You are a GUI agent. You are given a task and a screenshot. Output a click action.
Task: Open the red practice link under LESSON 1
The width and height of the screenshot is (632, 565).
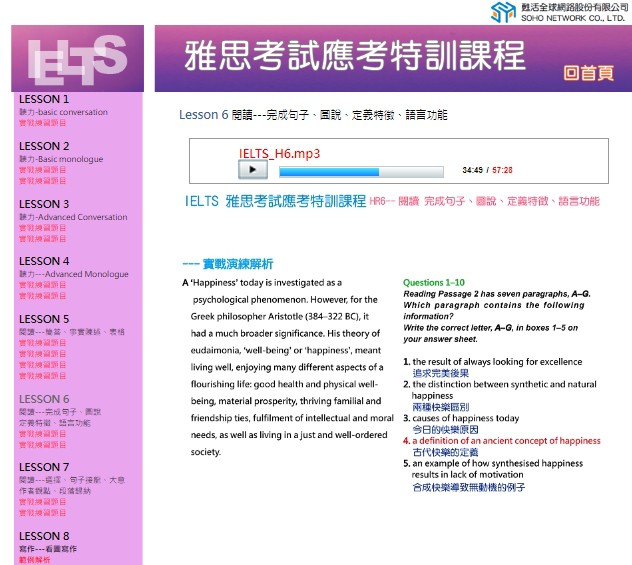[43, 123]
